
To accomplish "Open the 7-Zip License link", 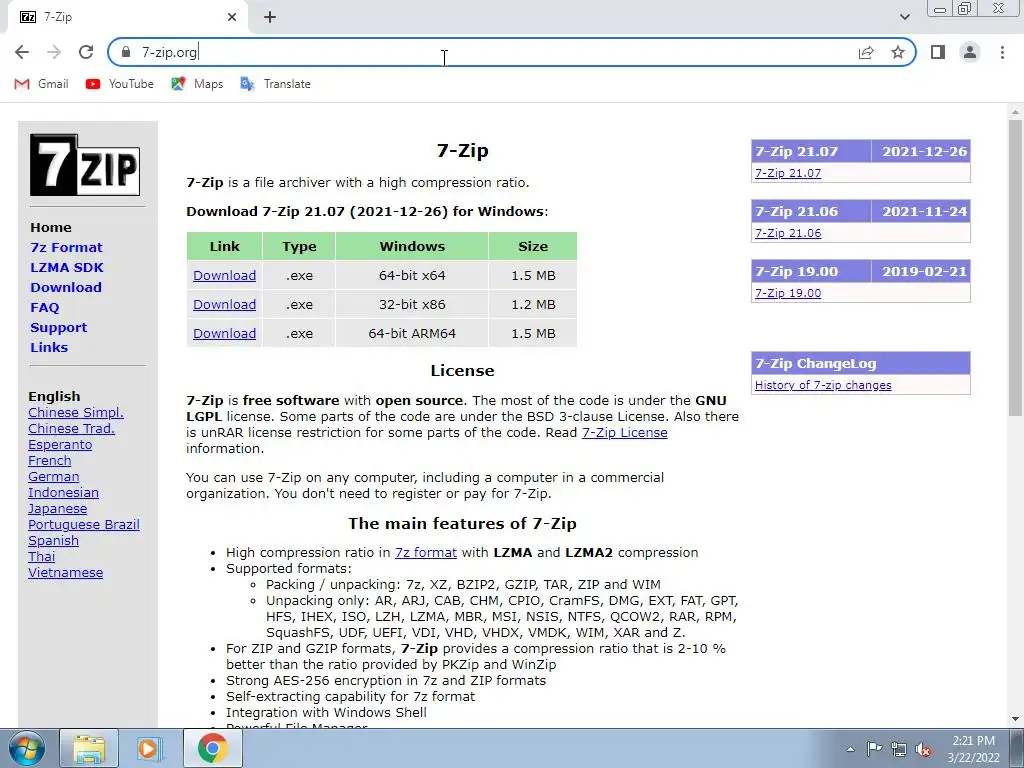I will 624,432.
